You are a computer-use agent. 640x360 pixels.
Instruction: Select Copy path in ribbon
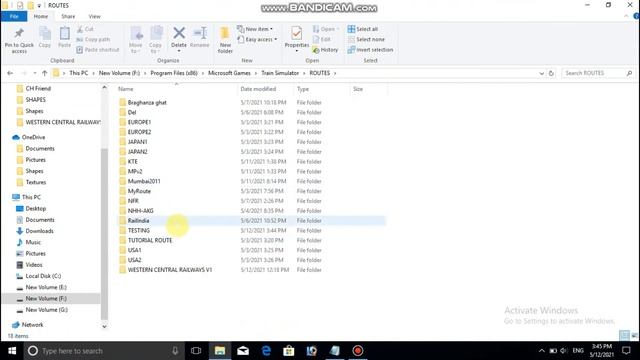click(93, 39)
